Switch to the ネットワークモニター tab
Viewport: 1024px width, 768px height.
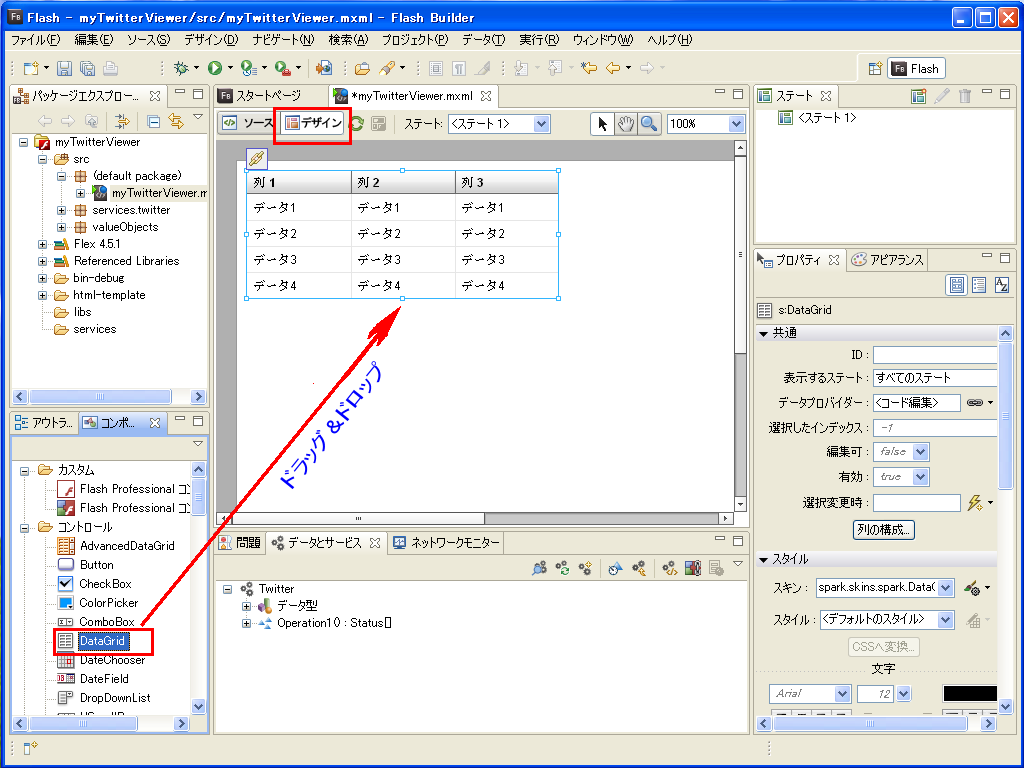(x=447, y=543)
